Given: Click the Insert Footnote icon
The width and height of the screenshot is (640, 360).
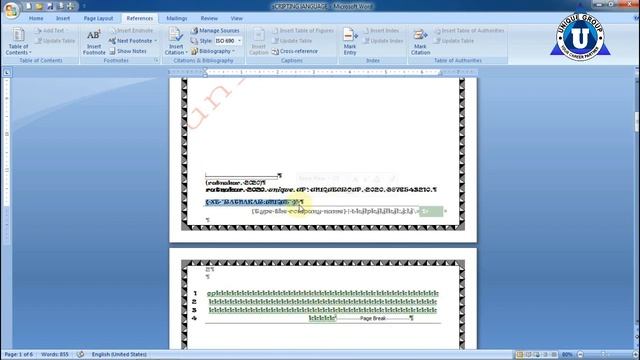Looking at the screenshot, I should [94, 41].
